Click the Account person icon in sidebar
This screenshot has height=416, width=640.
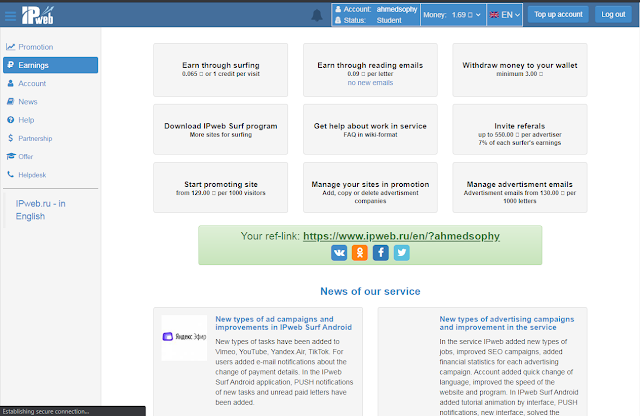coord(11,83)
